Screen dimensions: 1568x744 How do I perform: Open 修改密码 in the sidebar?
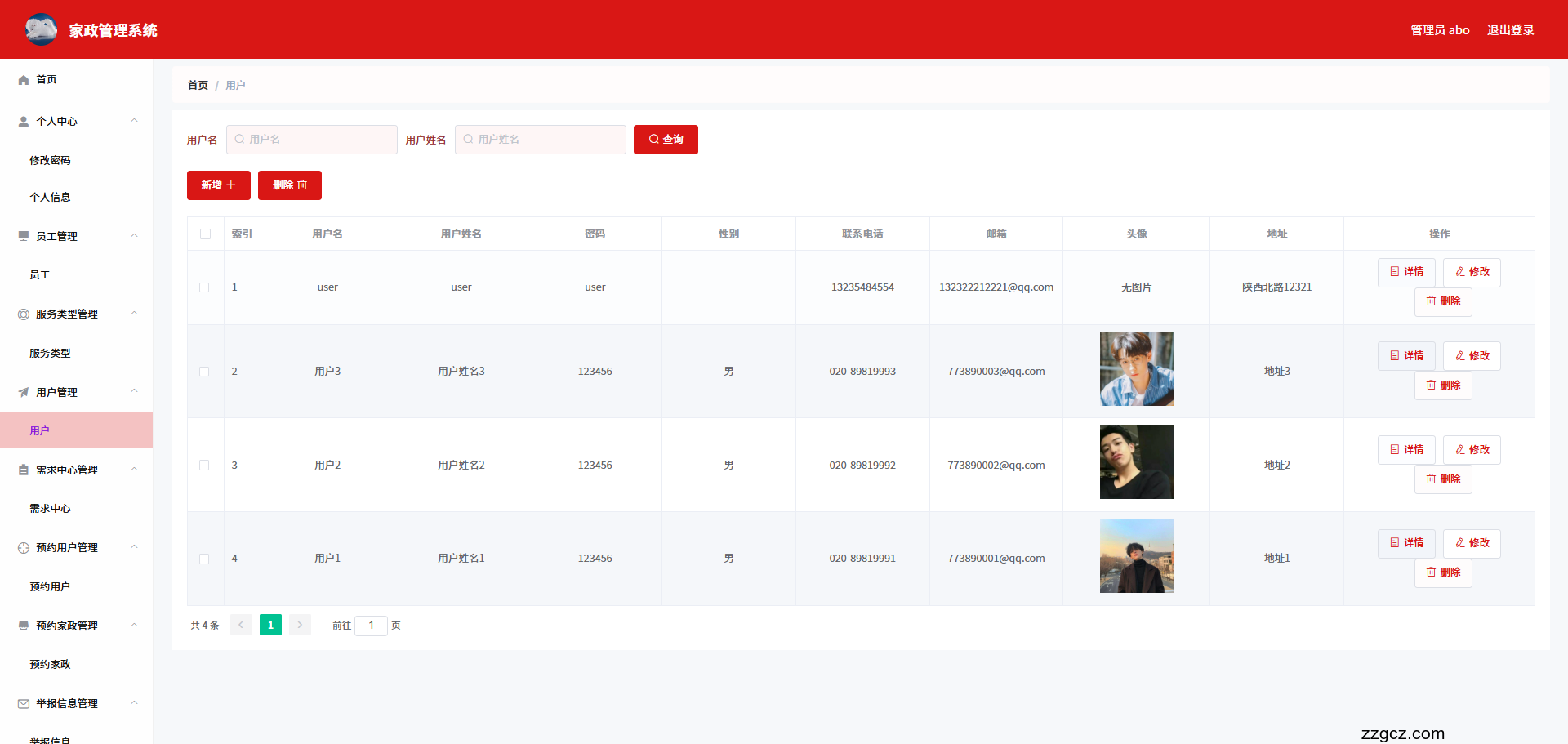click(50, 161)
